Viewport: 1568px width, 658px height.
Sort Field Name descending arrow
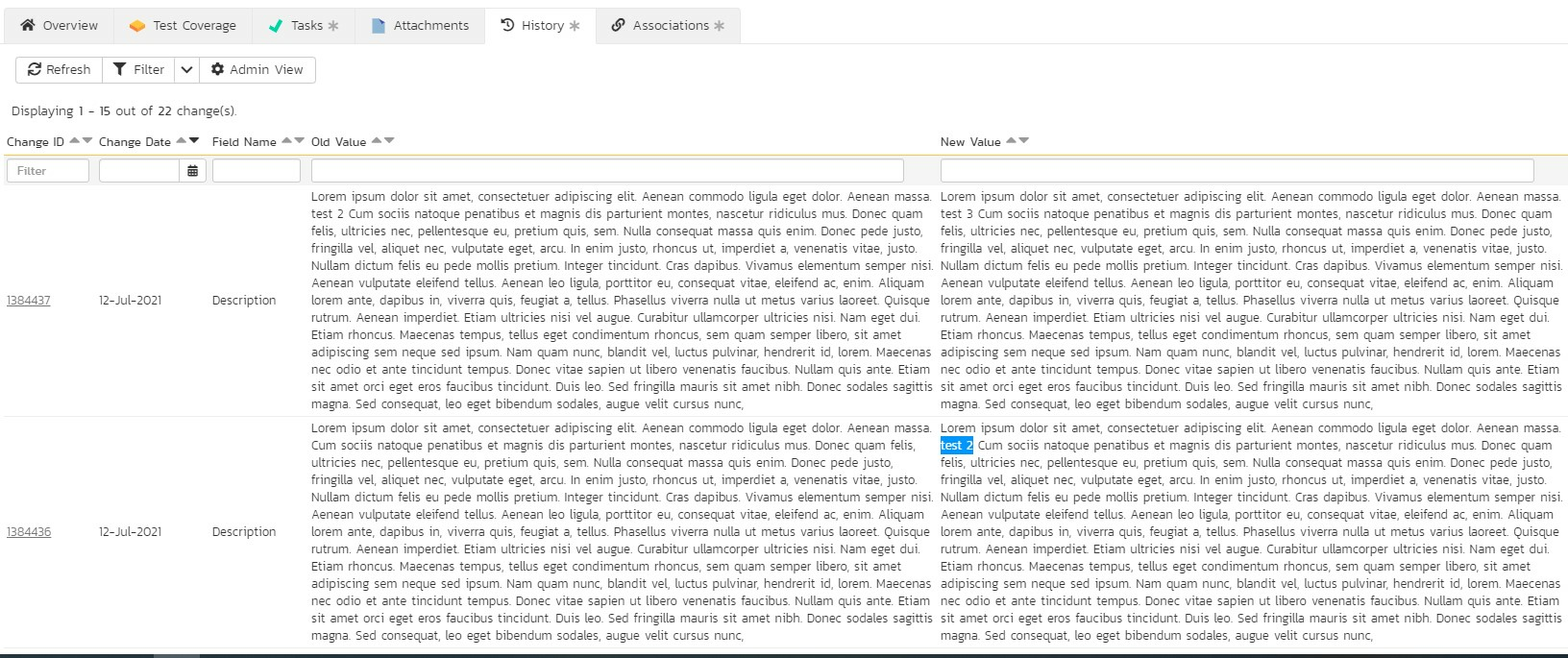coord(299,141)
